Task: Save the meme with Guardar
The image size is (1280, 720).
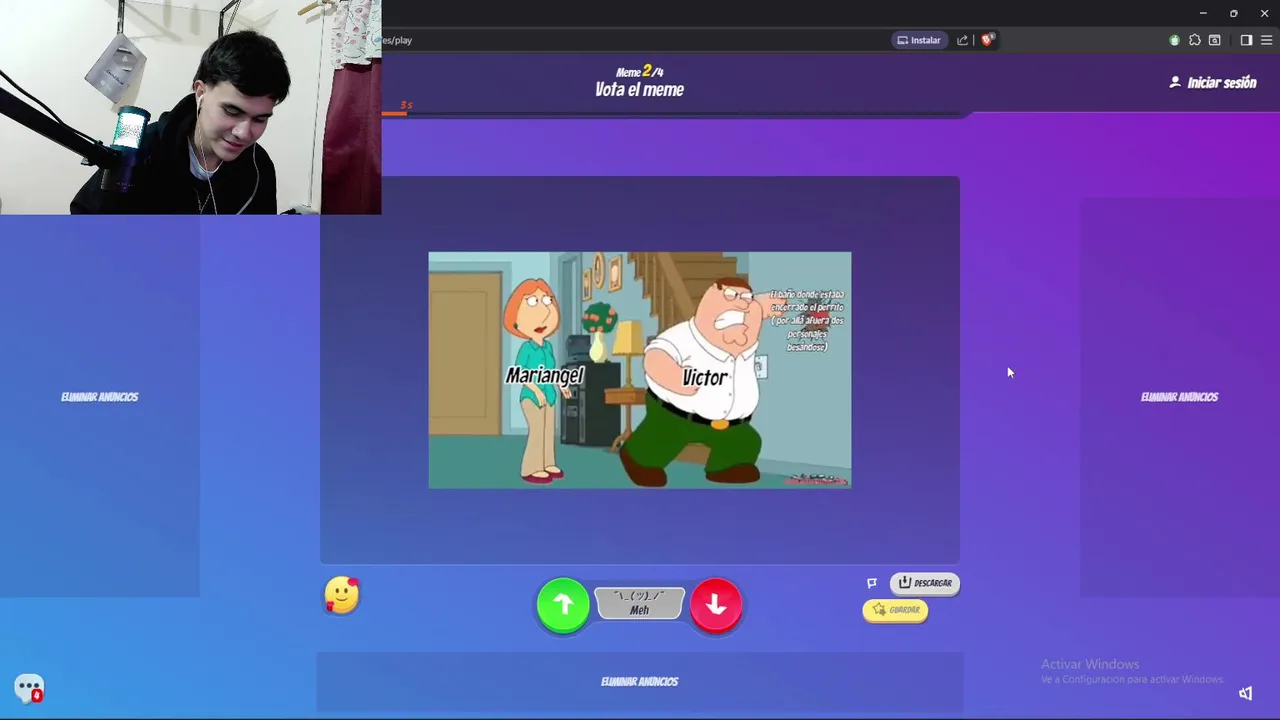Action: tap(895, 610)
